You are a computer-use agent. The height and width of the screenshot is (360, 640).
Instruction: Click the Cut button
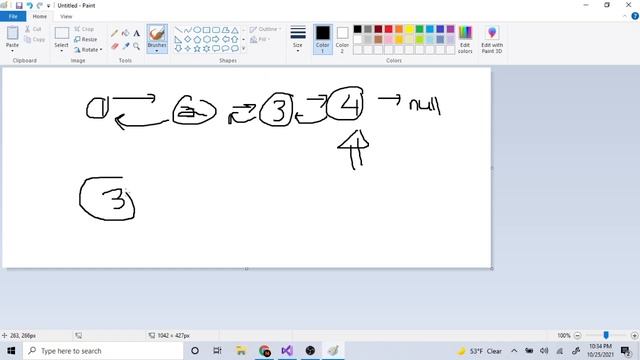point(33,29)
